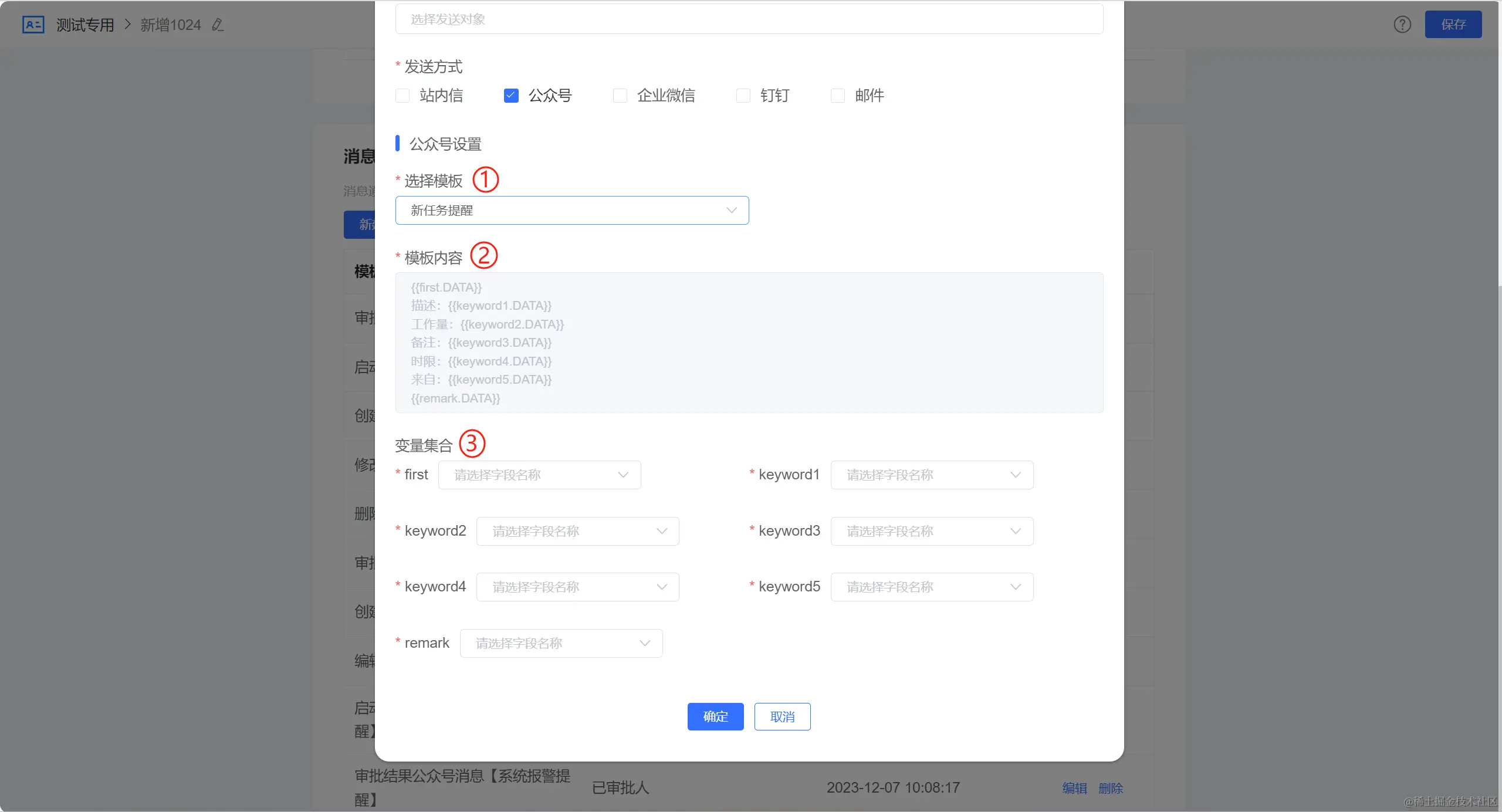The width and height of the screenshot is (1502, 812).
Task: Click the chevron arrow in 选择模板 dropdown
Action: click(731, 211)
